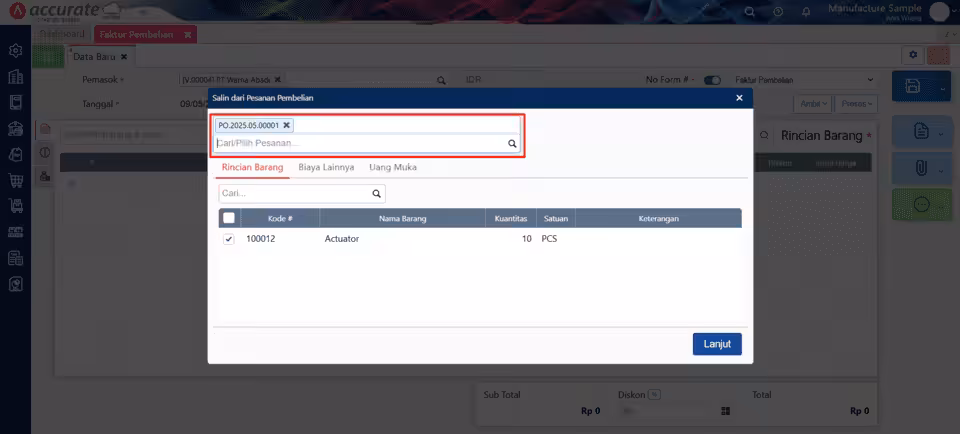Open the last report icon in sidebar
Image resolution: width=960 pixels, height=434 pixels.
[x=15, y=284]
